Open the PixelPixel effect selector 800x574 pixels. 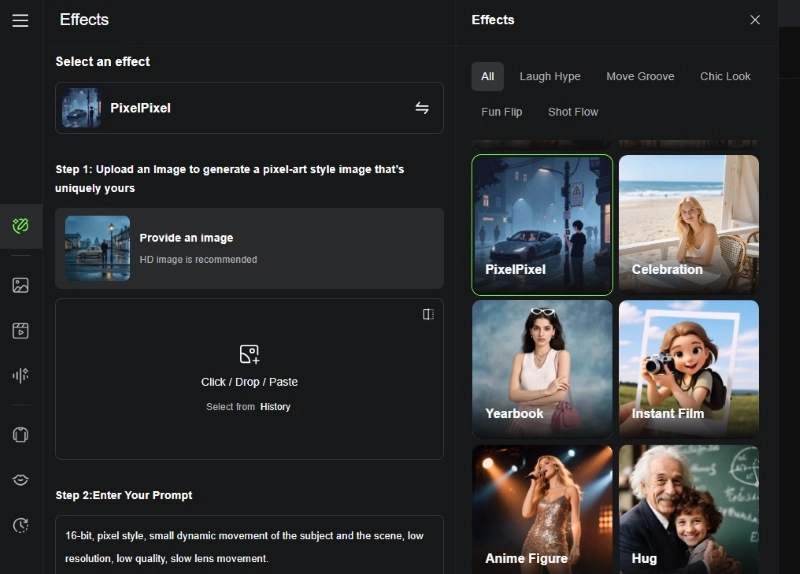[x=249, y=108]
